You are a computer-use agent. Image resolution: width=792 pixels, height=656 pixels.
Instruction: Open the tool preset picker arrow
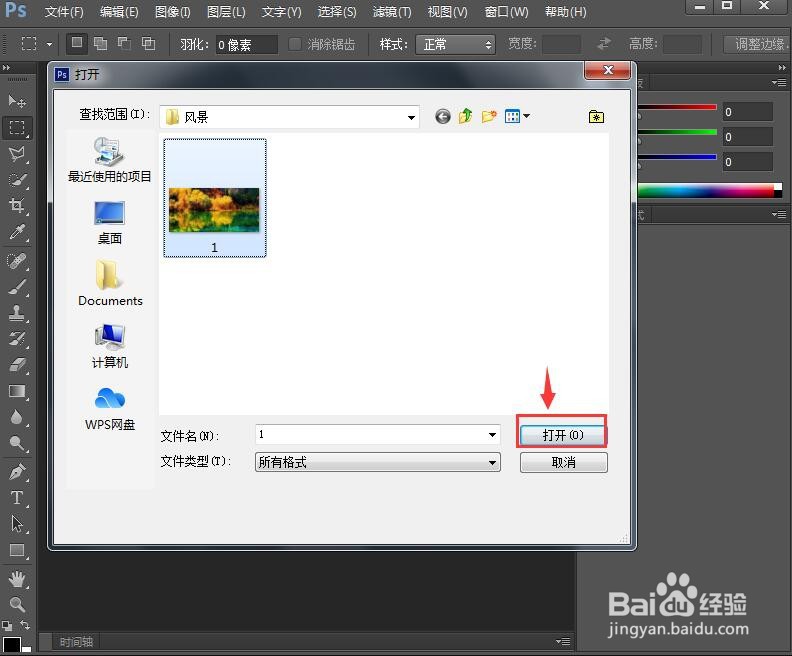(49, 44)
